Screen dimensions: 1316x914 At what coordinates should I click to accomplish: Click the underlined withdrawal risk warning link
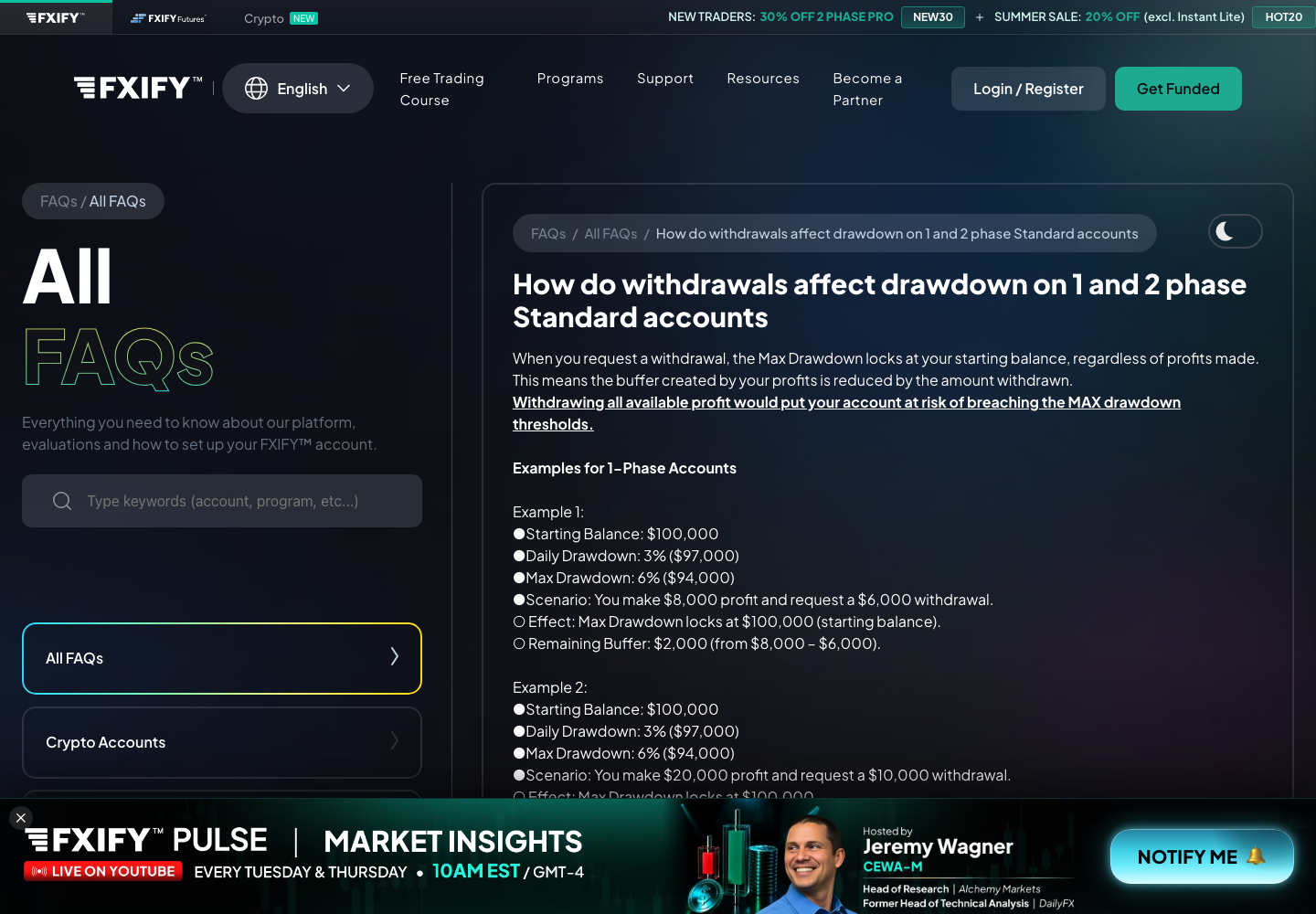(x=846, y=413)
